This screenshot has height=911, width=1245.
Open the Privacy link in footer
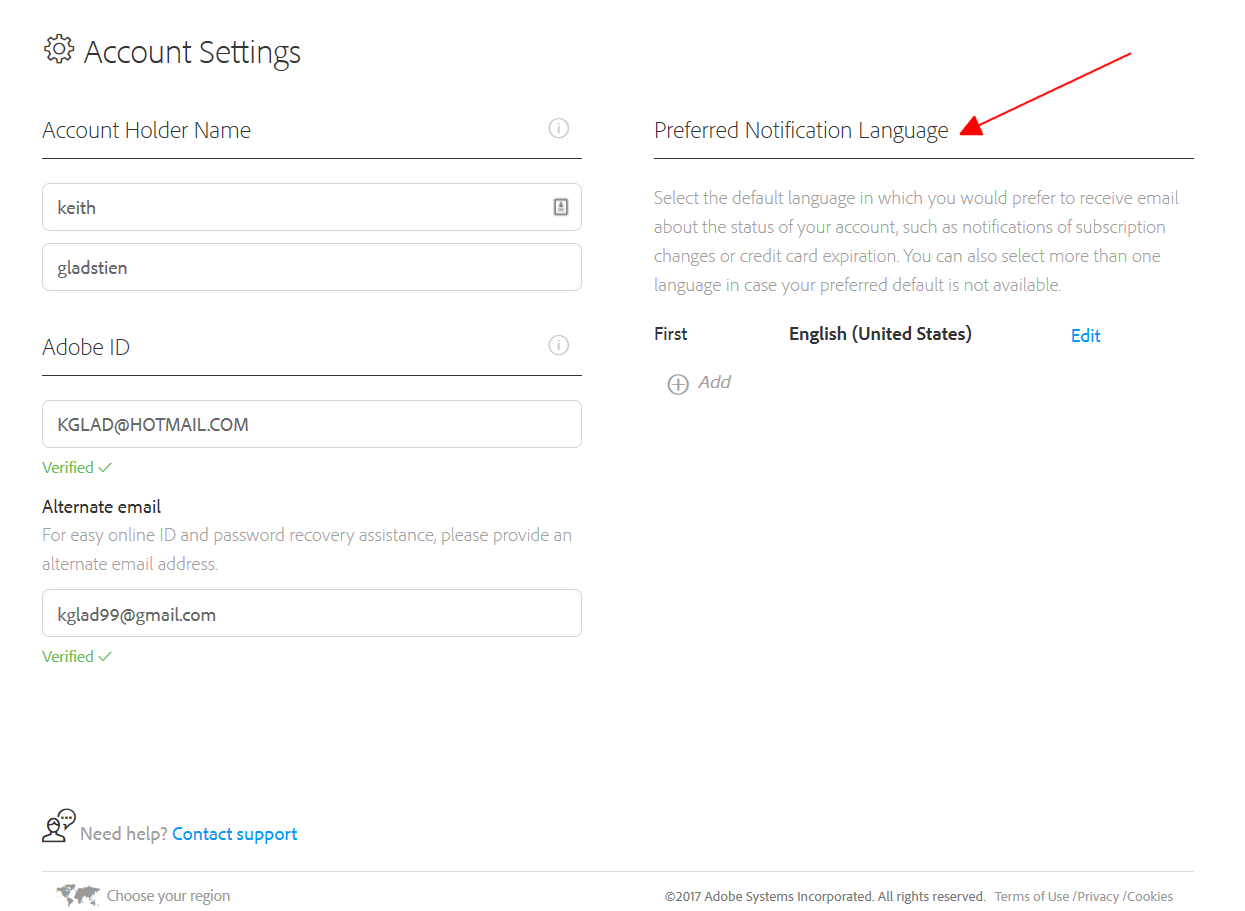(1098, 897)
